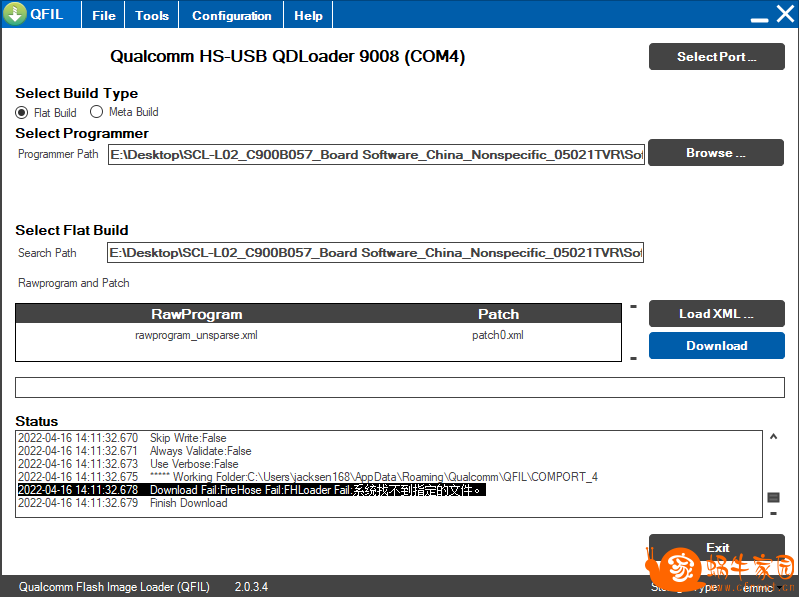Open the File menu
The width and height of the screenshot is (799, 597).
(x=104, y=15)
